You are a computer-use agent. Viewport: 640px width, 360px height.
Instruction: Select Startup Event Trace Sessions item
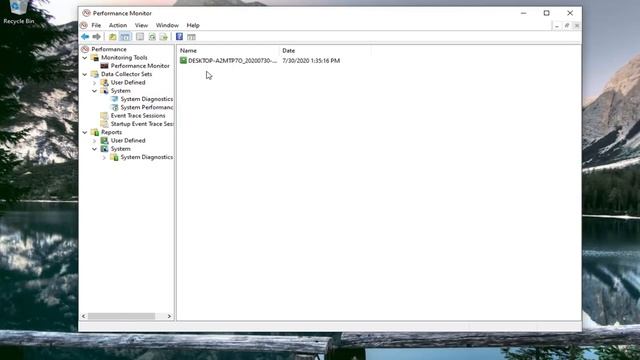[142, 124]
